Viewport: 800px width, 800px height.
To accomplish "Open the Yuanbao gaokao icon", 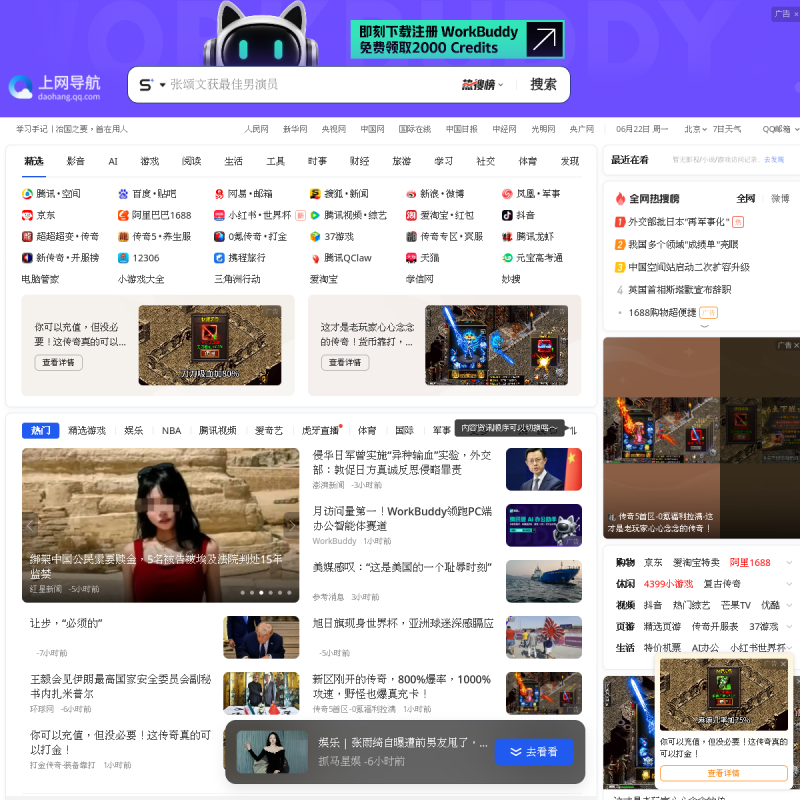I will click(x=507, y=258).
